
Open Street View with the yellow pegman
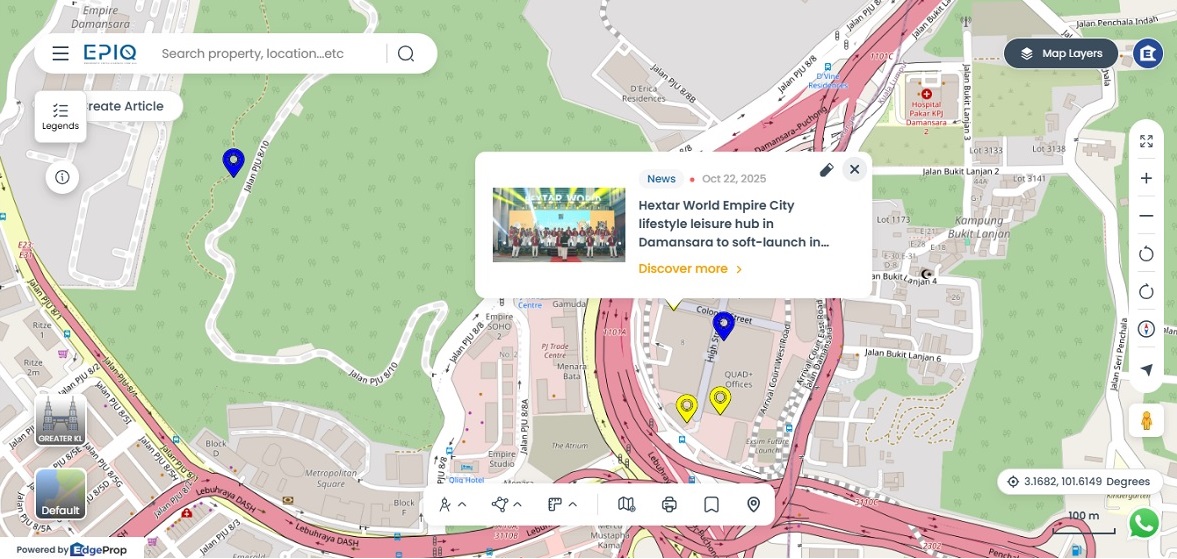click(x=1146, y=420)
